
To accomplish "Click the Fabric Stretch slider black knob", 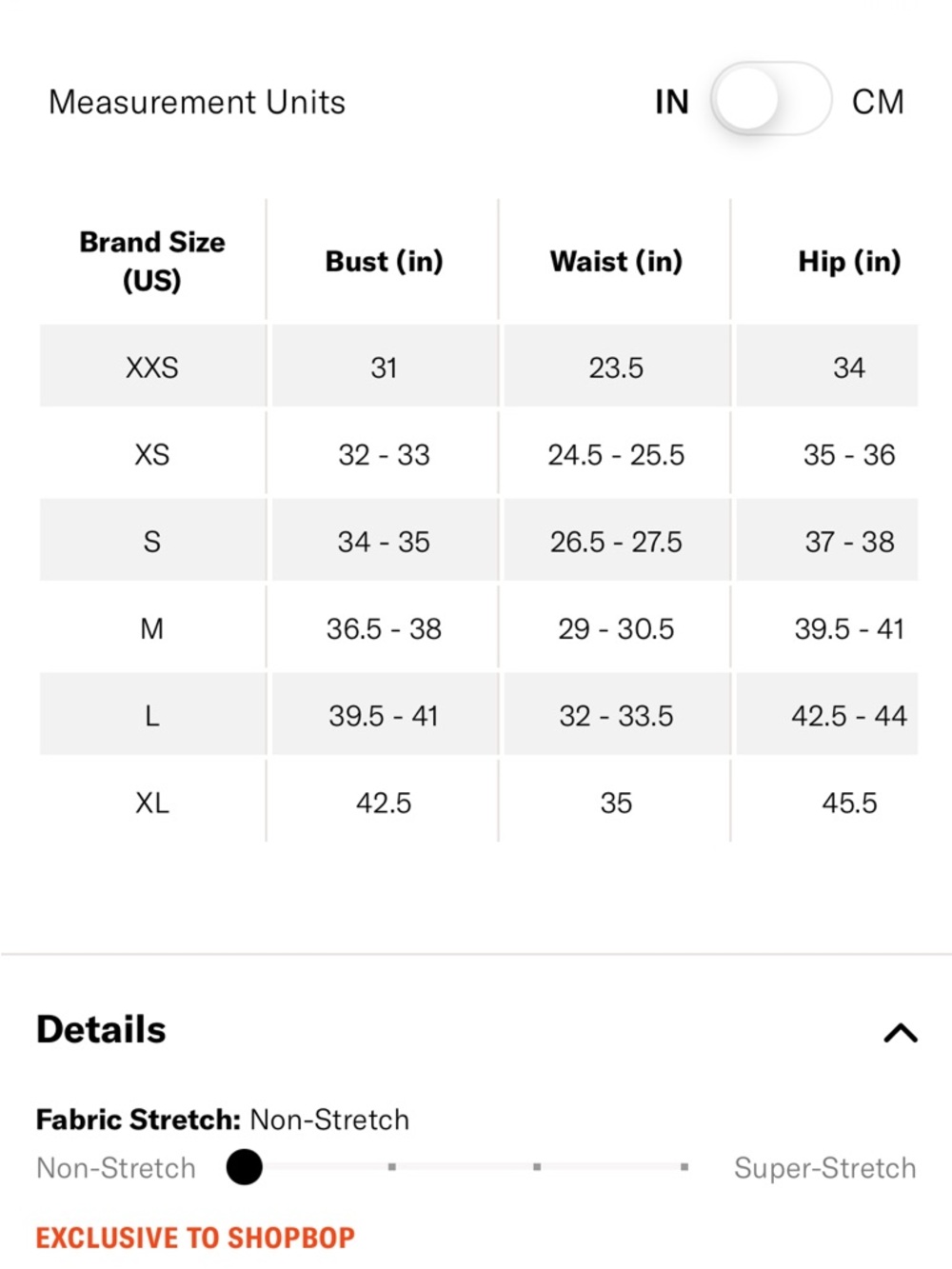I will click(x=245, y=1166).
